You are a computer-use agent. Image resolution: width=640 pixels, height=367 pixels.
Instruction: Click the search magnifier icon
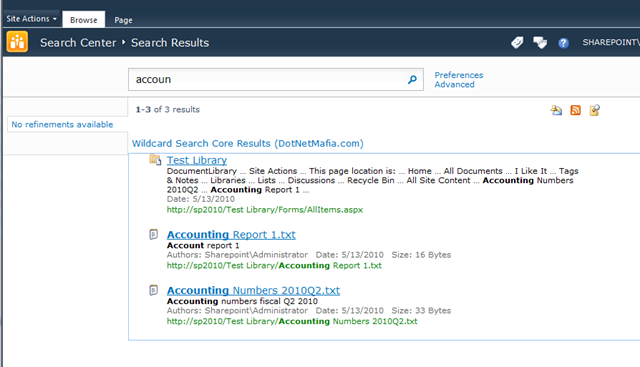tap(412, 79)
